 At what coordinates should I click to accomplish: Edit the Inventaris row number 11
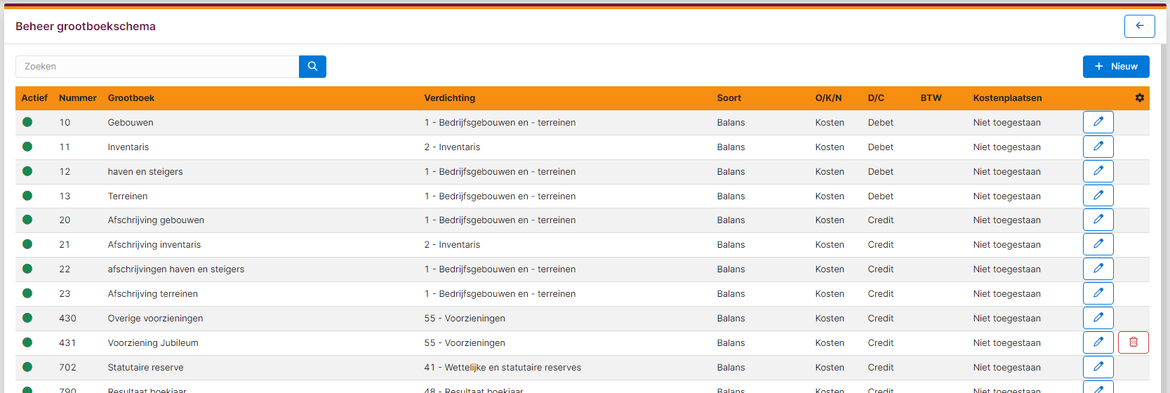tap(1098, 147)
